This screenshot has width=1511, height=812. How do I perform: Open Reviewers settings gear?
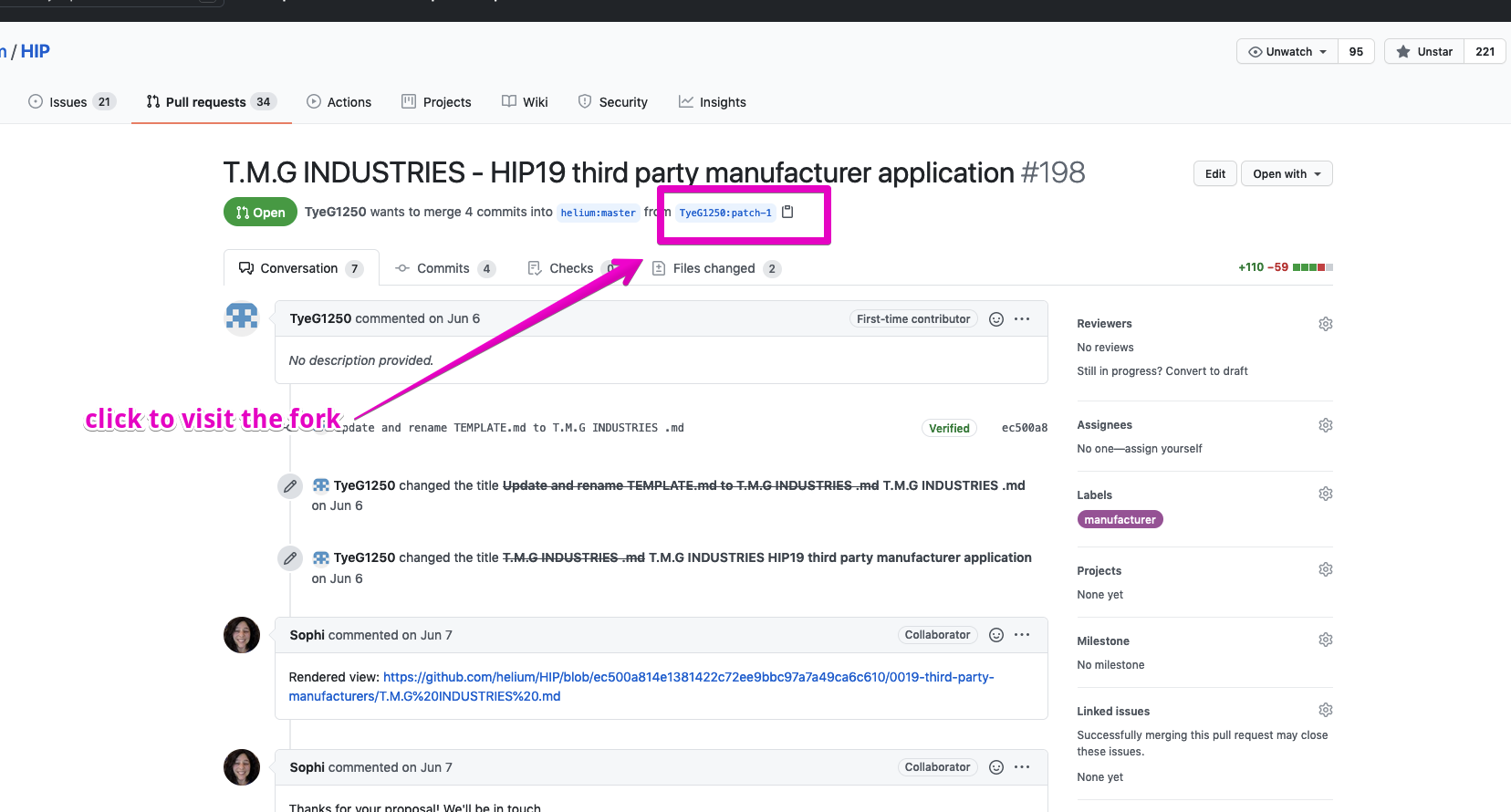[x=1326, y=324]
